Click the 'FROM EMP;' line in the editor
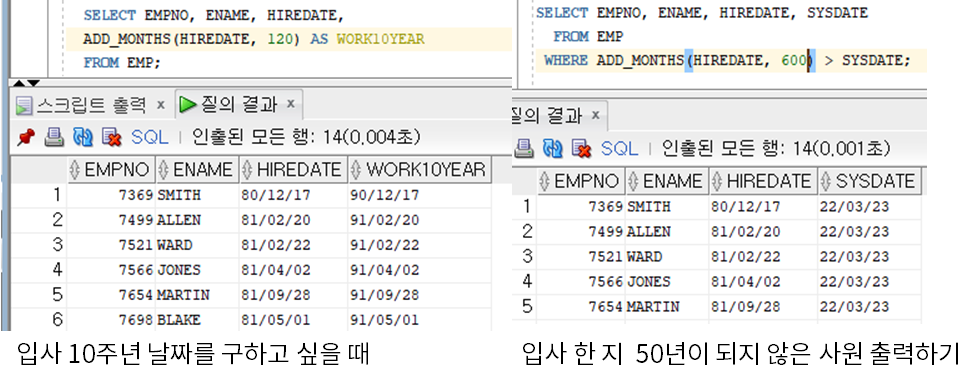 tap(122, 63)
